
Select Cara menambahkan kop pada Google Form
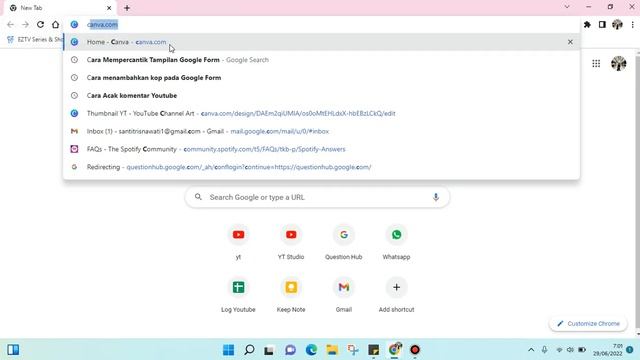(321, 78)
